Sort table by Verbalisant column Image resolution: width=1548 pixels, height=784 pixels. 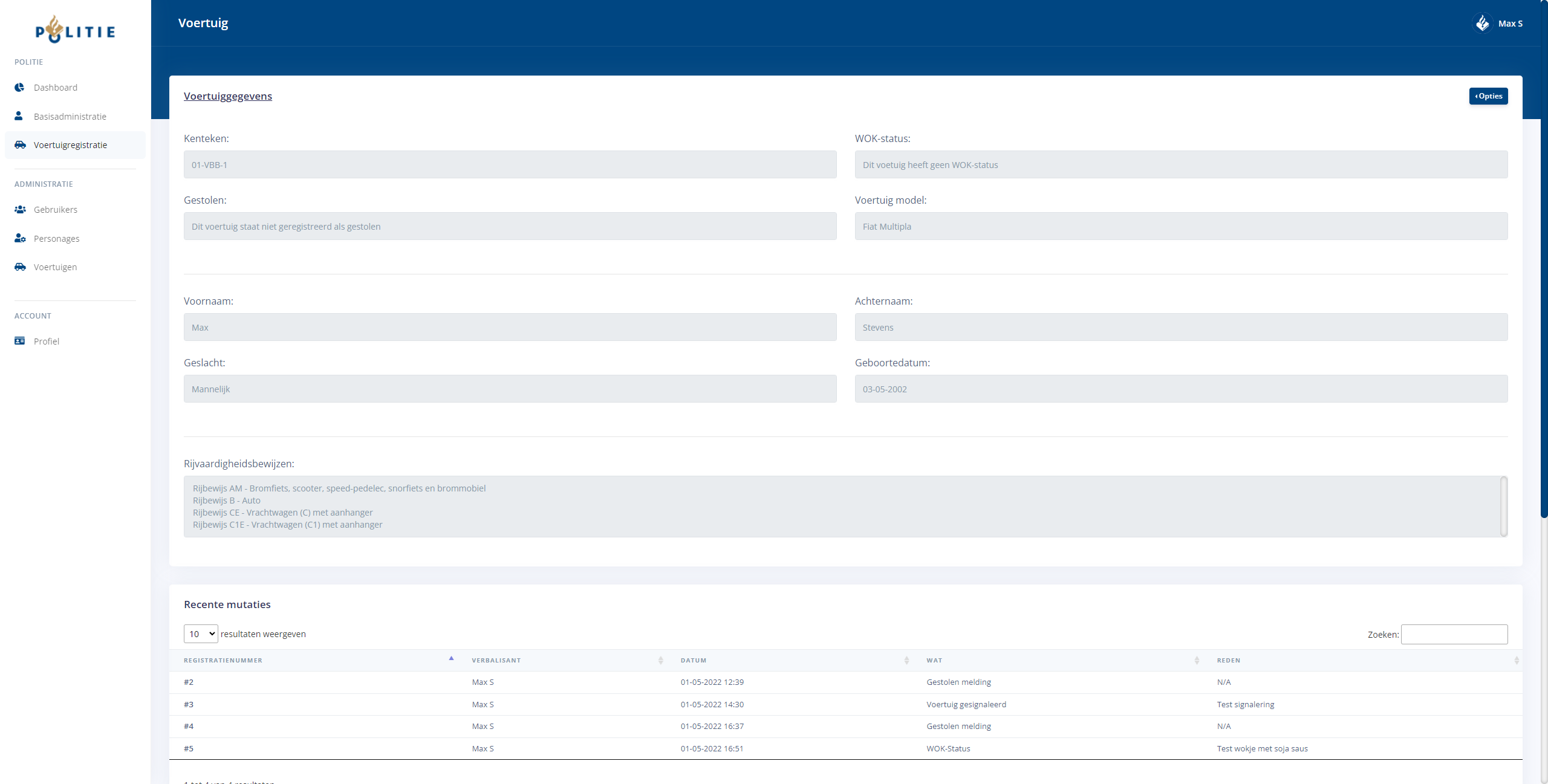pos(496,660)
